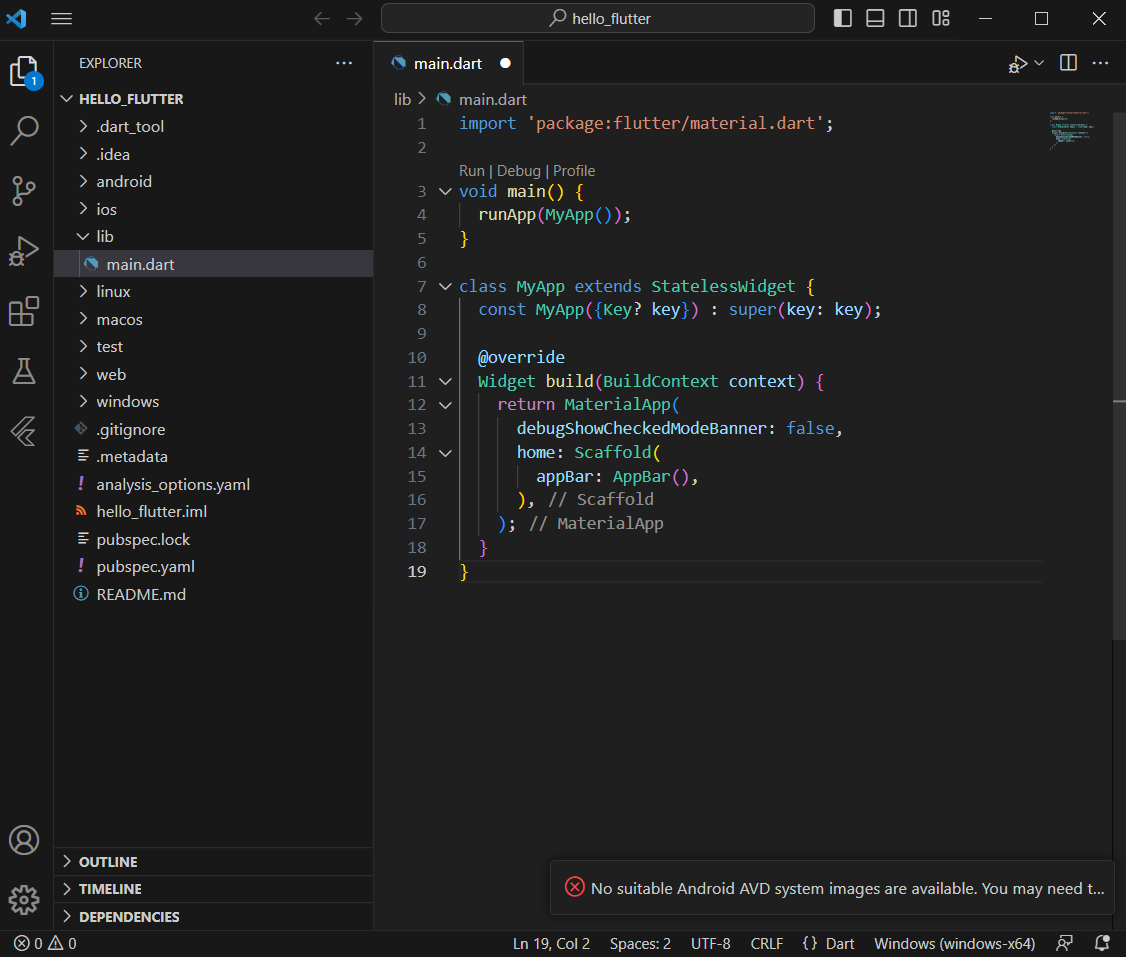Click the Debug code lens link
The width and height of the screenshot is (1126, 957).
click(518, 171)
